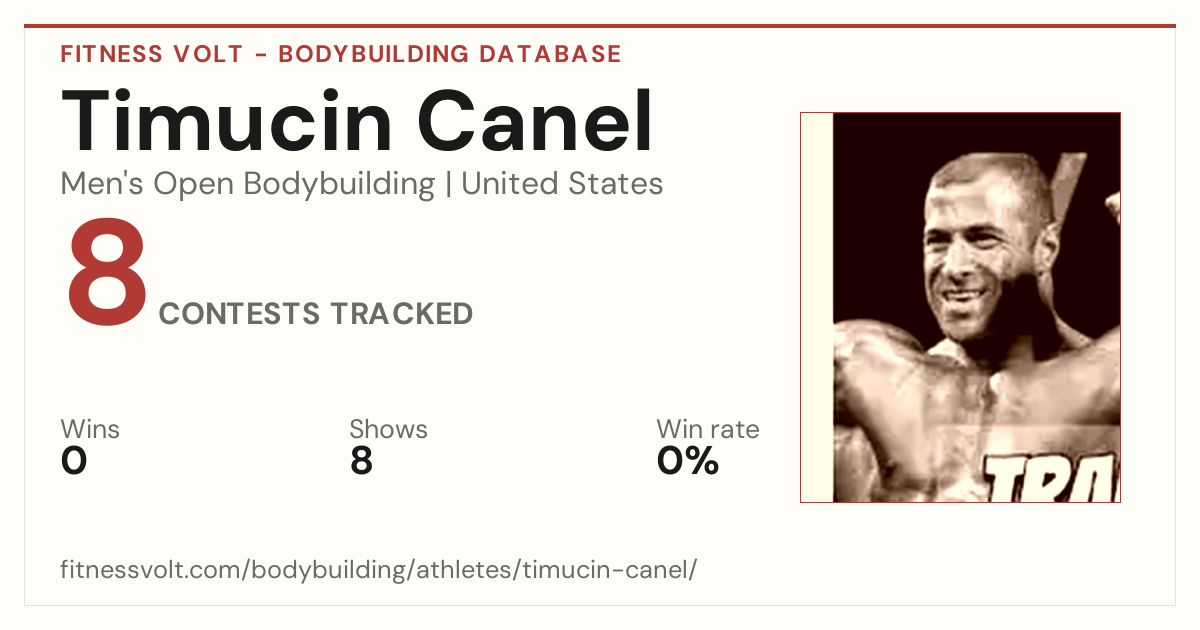Open the fitnessvolt.com athlete URL link
The width and height of the screenshot is (1200, 630).
tap(379, 571)
